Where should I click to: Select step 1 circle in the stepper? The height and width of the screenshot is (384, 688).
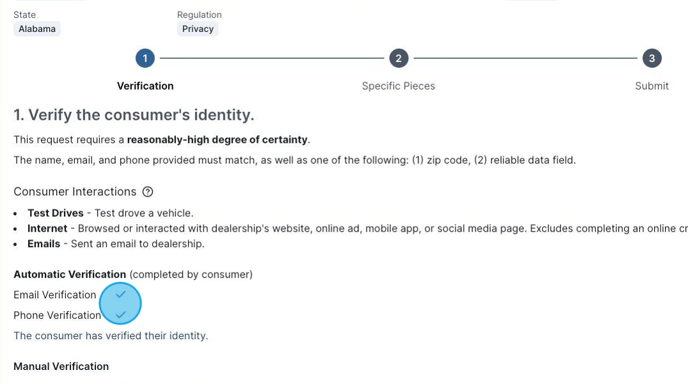(x=145, y=58)
